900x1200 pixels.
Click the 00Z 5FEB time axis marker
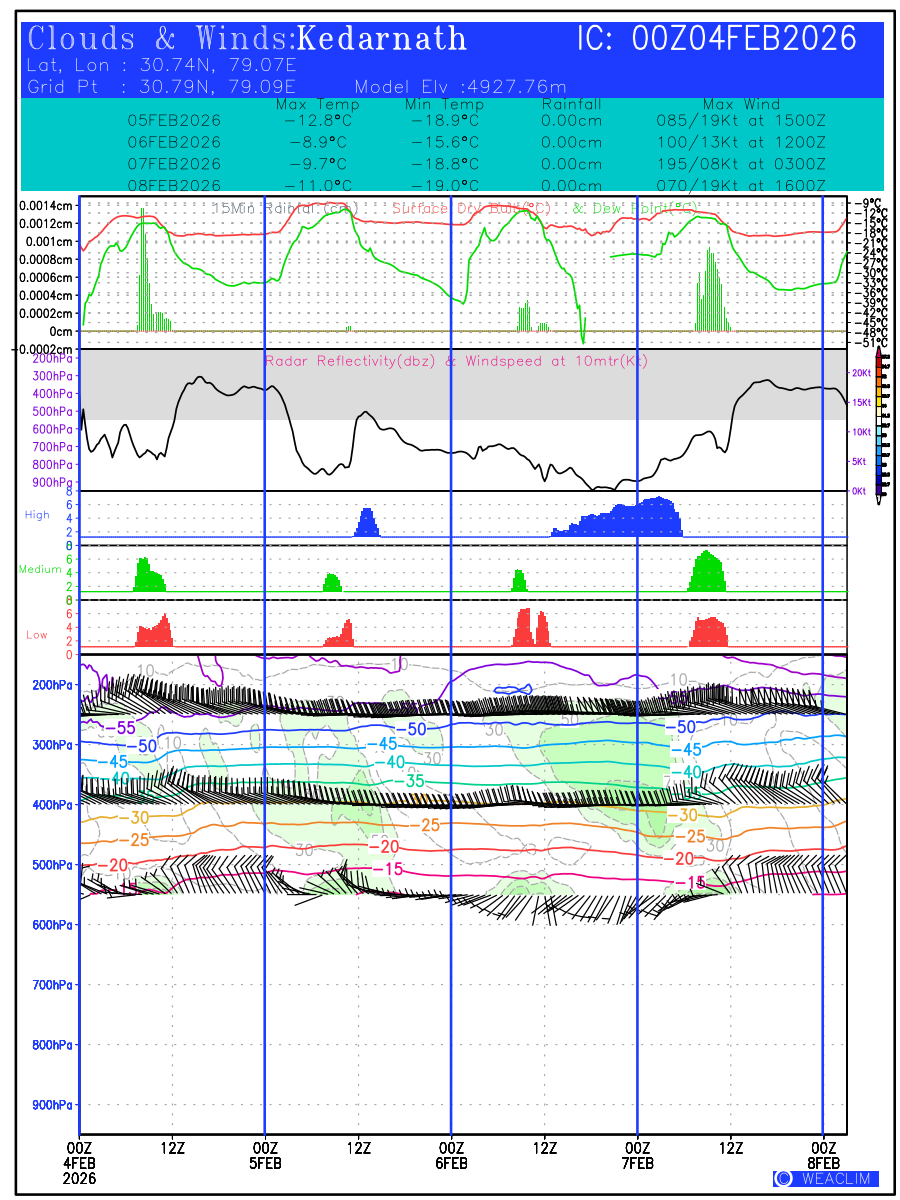tap(265, 1155)
